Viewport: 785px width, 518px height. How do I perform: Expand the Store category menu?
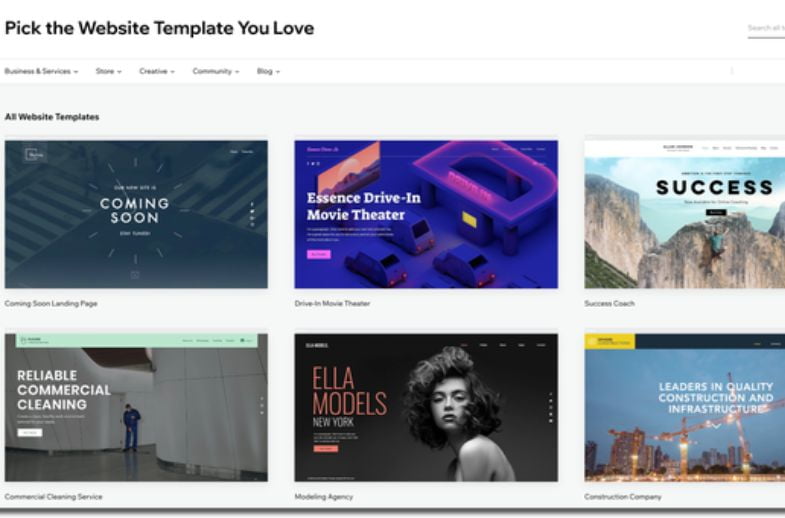[109, 72]
